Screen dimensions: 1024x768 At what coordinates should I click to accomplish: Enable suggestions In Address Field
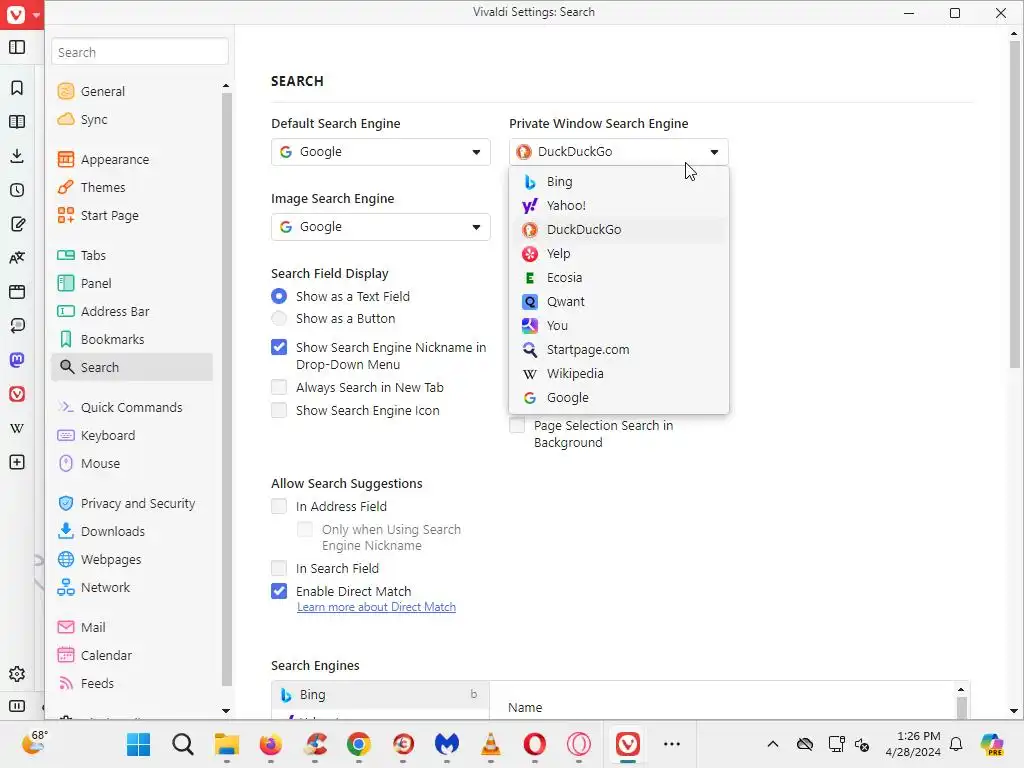point(279,507)
